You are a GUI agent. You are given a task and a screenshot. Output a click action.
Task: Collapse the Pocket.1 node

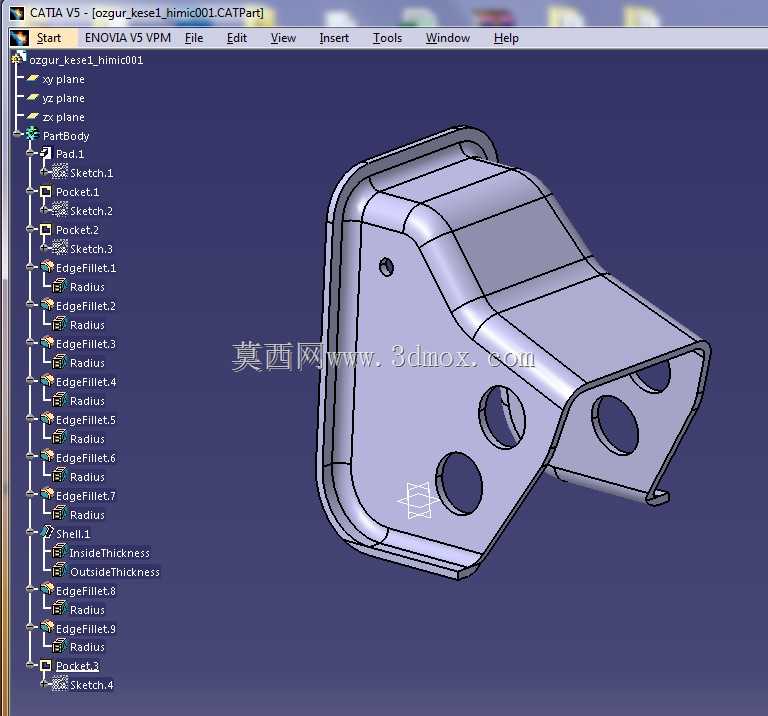click(x=31, y=191)
